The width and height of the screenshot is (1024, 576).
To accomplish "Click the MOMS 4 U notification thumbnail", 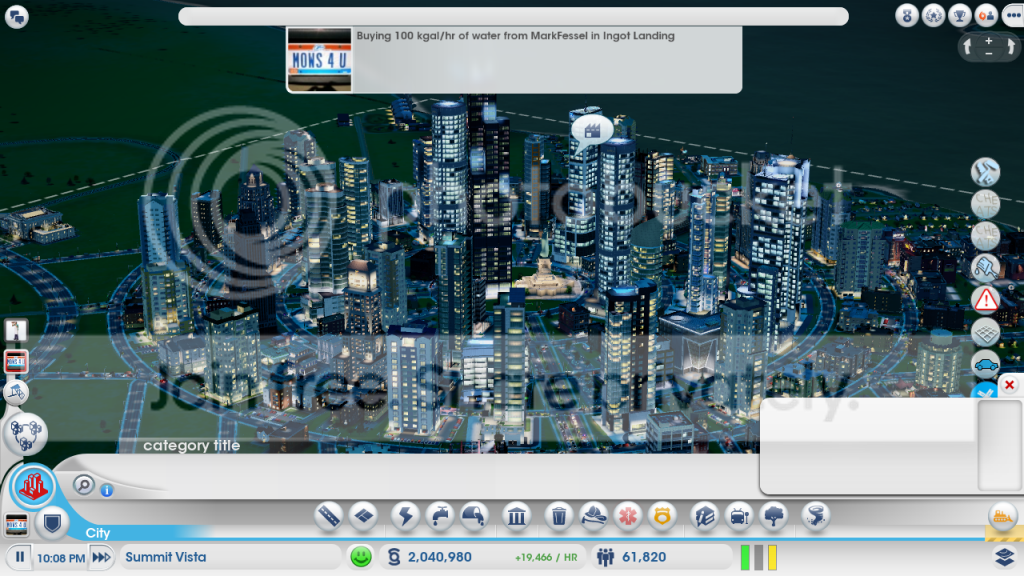I will (319, 59).
